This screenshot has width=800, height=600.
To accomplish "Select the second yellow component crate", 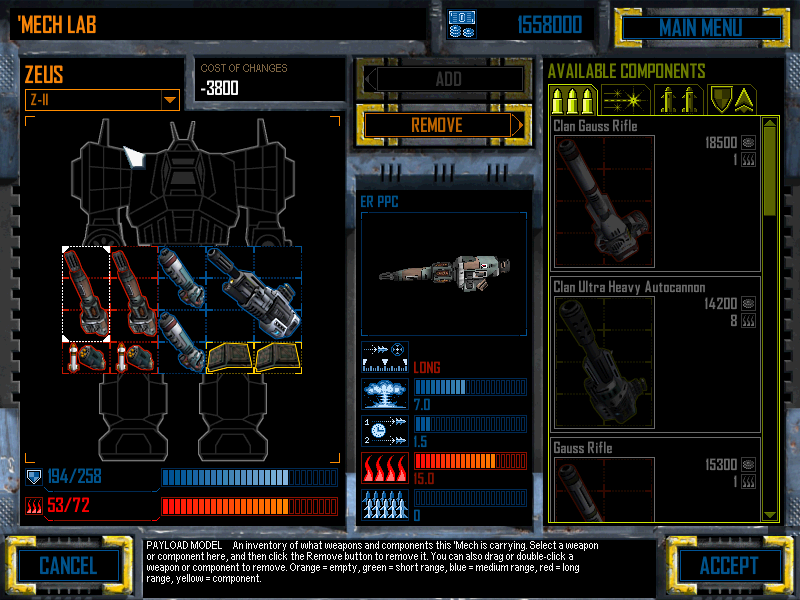I will click(278, 358).
